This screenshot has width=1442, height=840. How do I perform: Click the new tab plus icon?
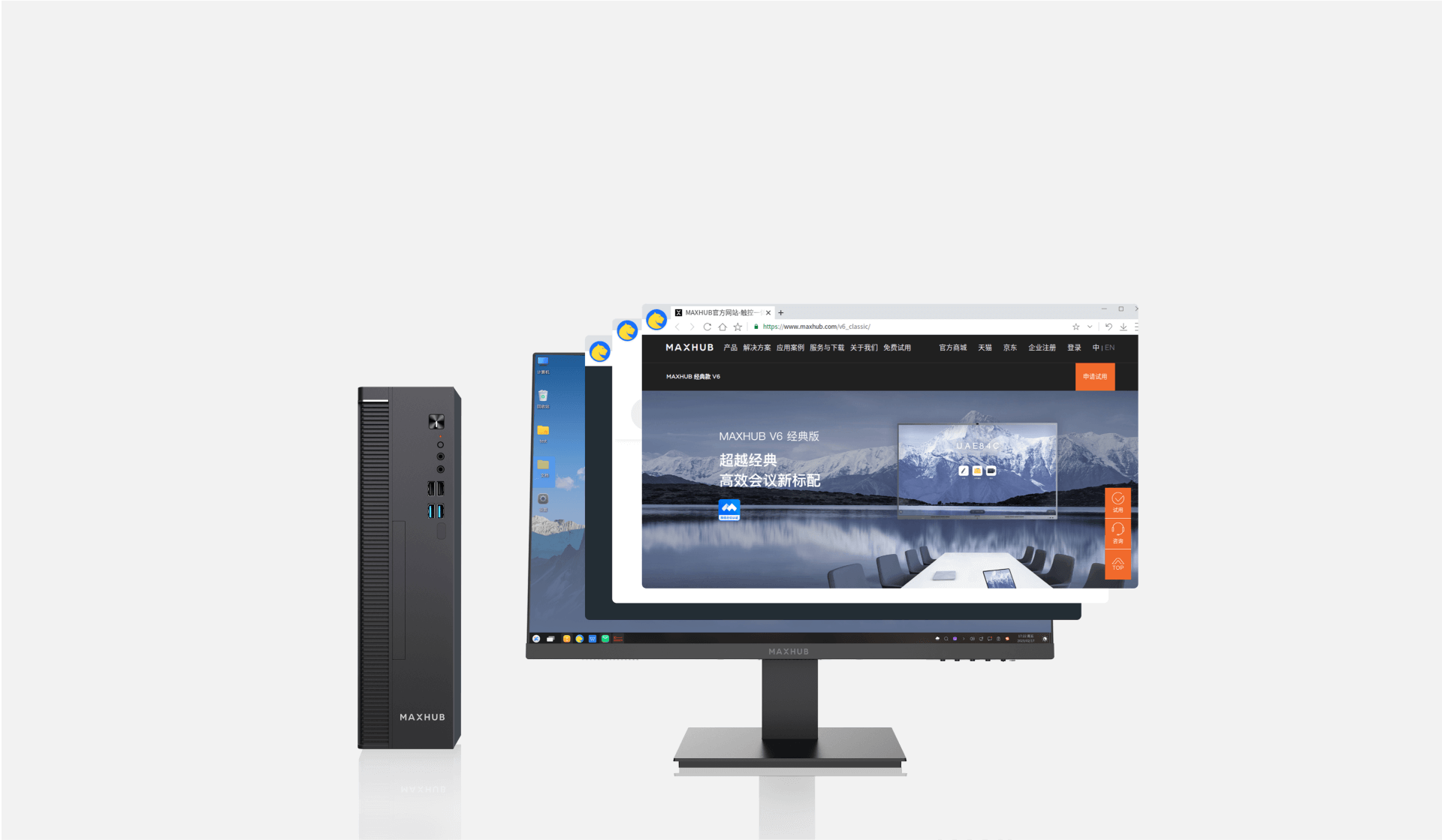[x=781, y=311]
